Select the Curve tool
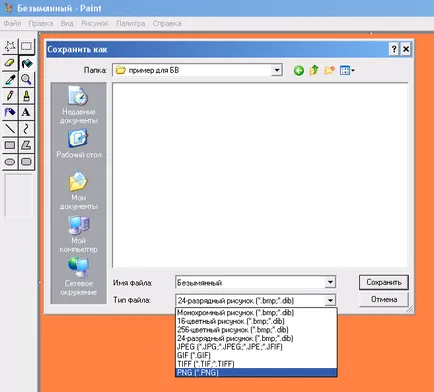This screenshot has width=434, height=392. [26, 128]
